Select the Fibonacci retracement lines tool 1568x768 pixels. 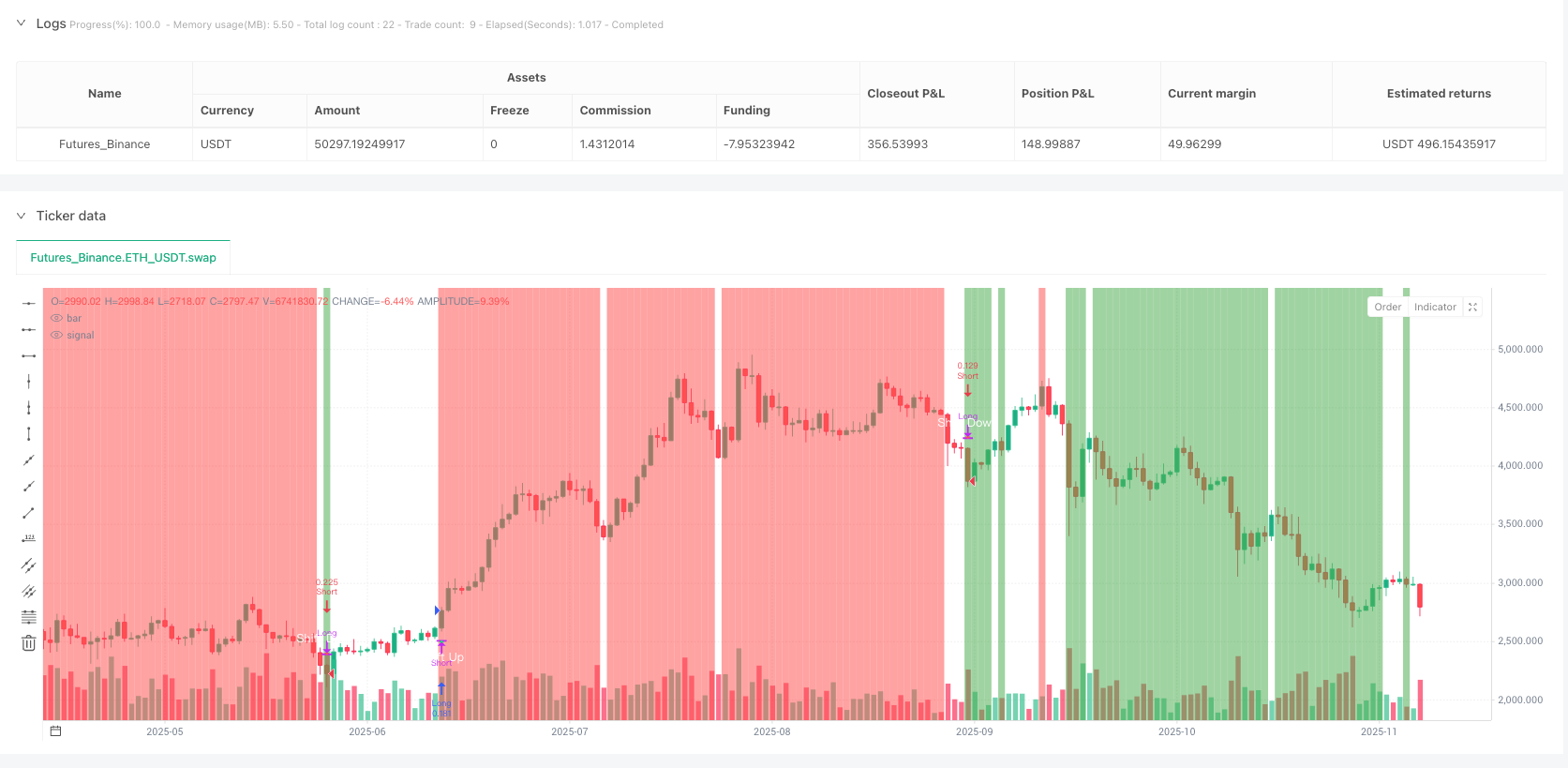click(29, 617)
